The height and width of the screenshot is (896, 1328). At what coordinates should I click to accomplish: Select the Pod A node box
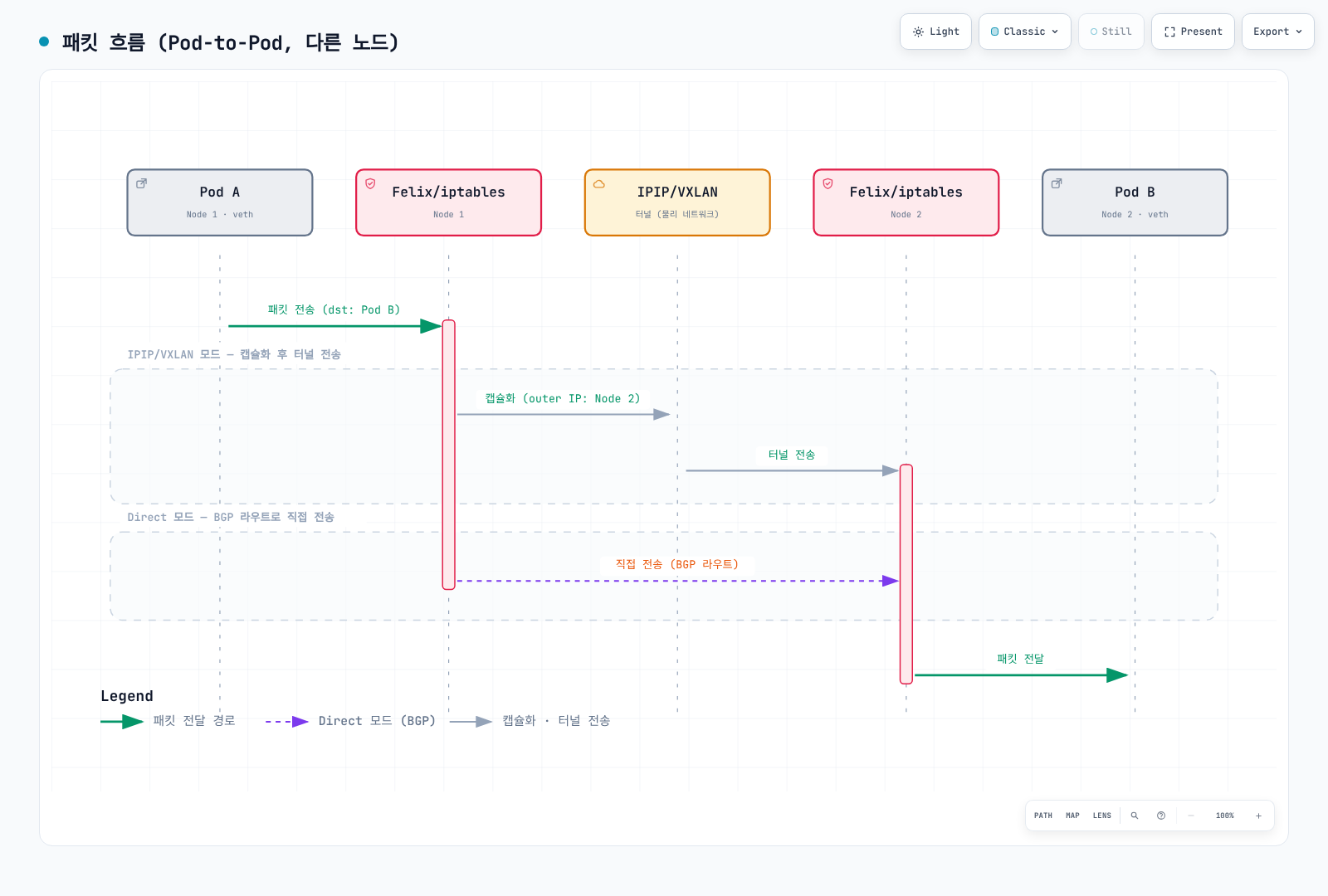tap(220, 202)
